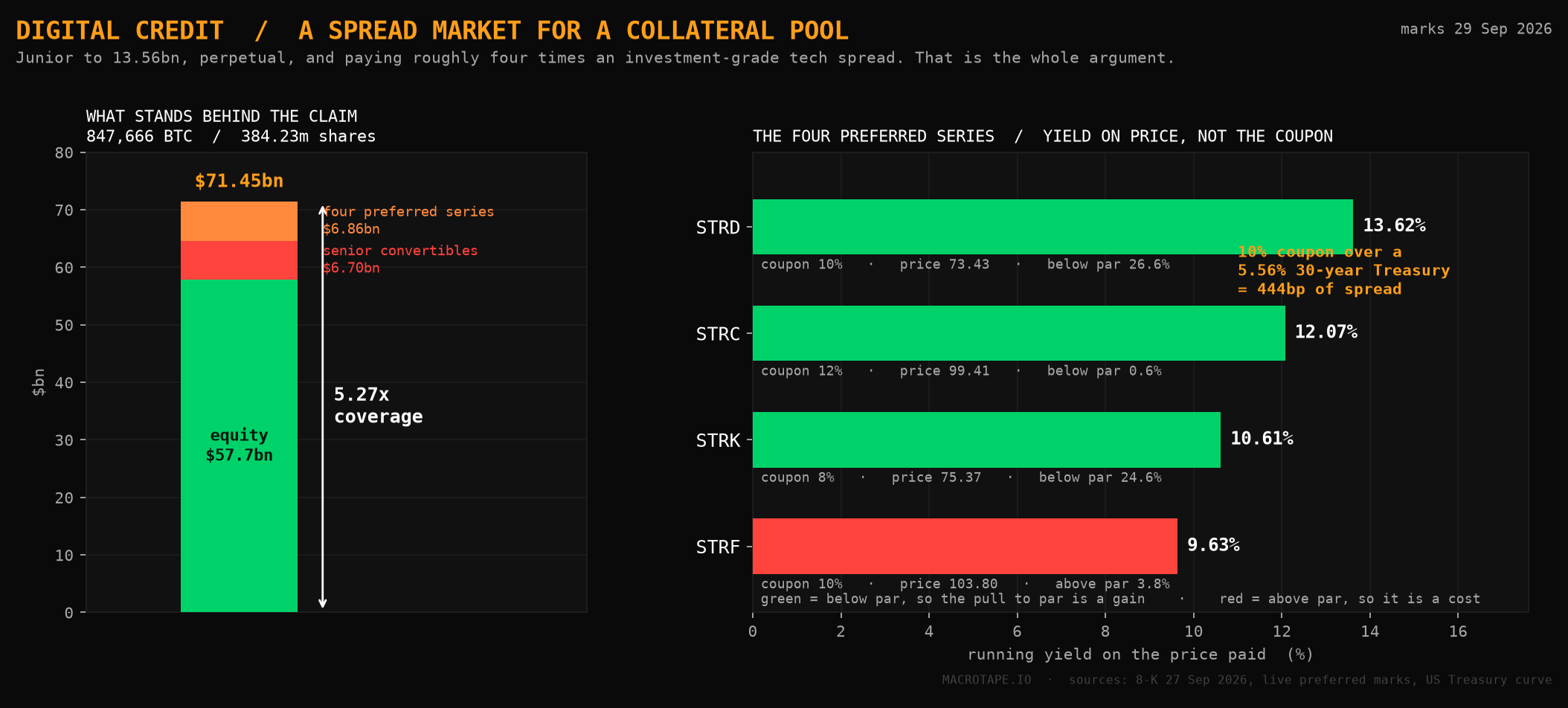This screenshot has height=708, width=1568.
Task: Click the 444bp of spread annotation
Action: coord(1343,271)
